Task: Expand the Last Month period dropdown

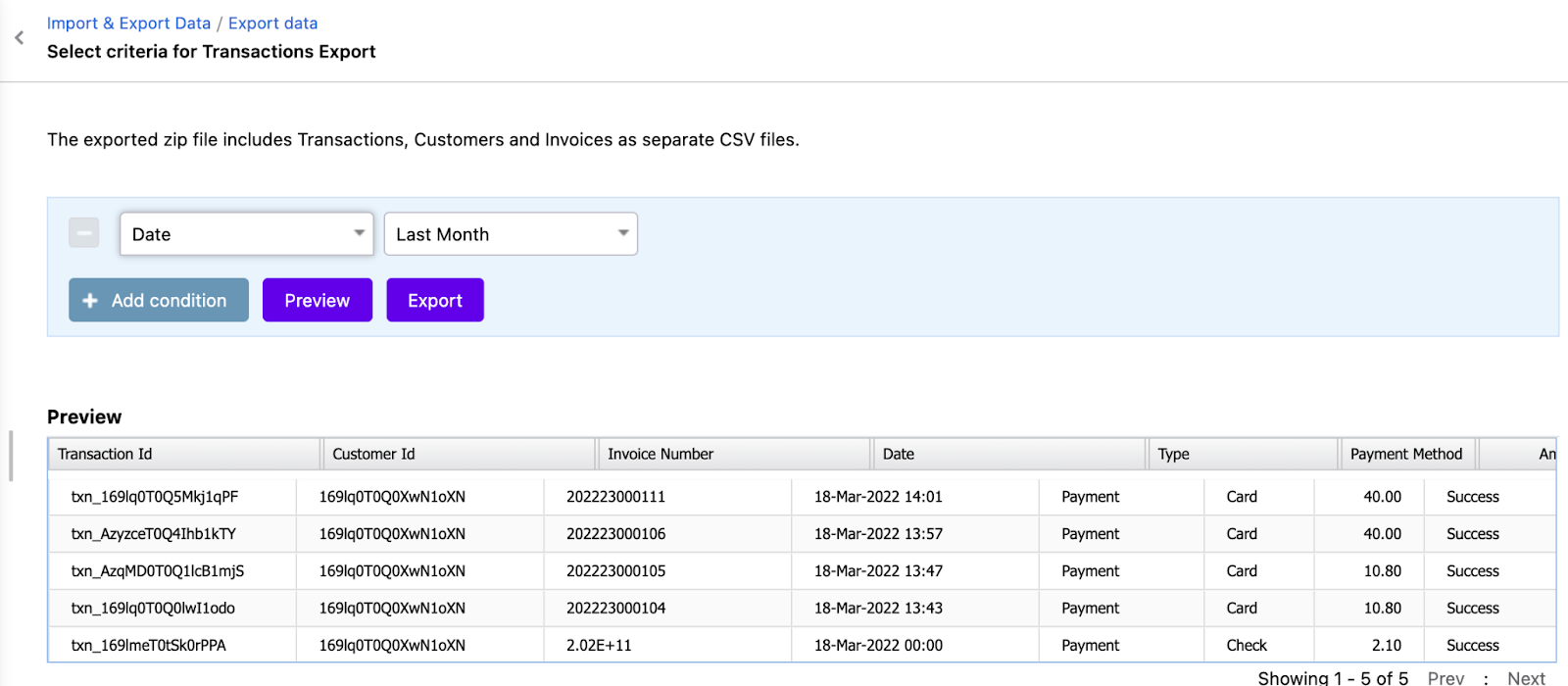Action: coord(510,234)
